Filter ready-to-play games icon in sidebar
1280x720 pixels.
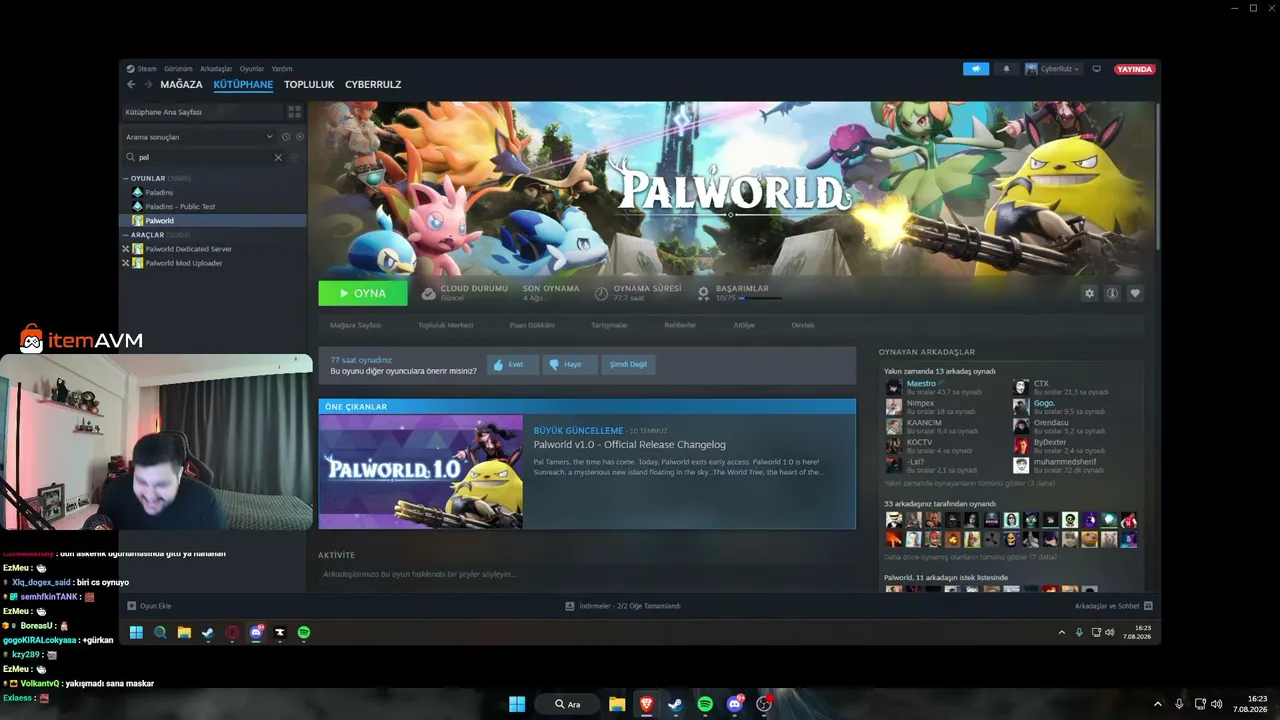click(299, 137)
